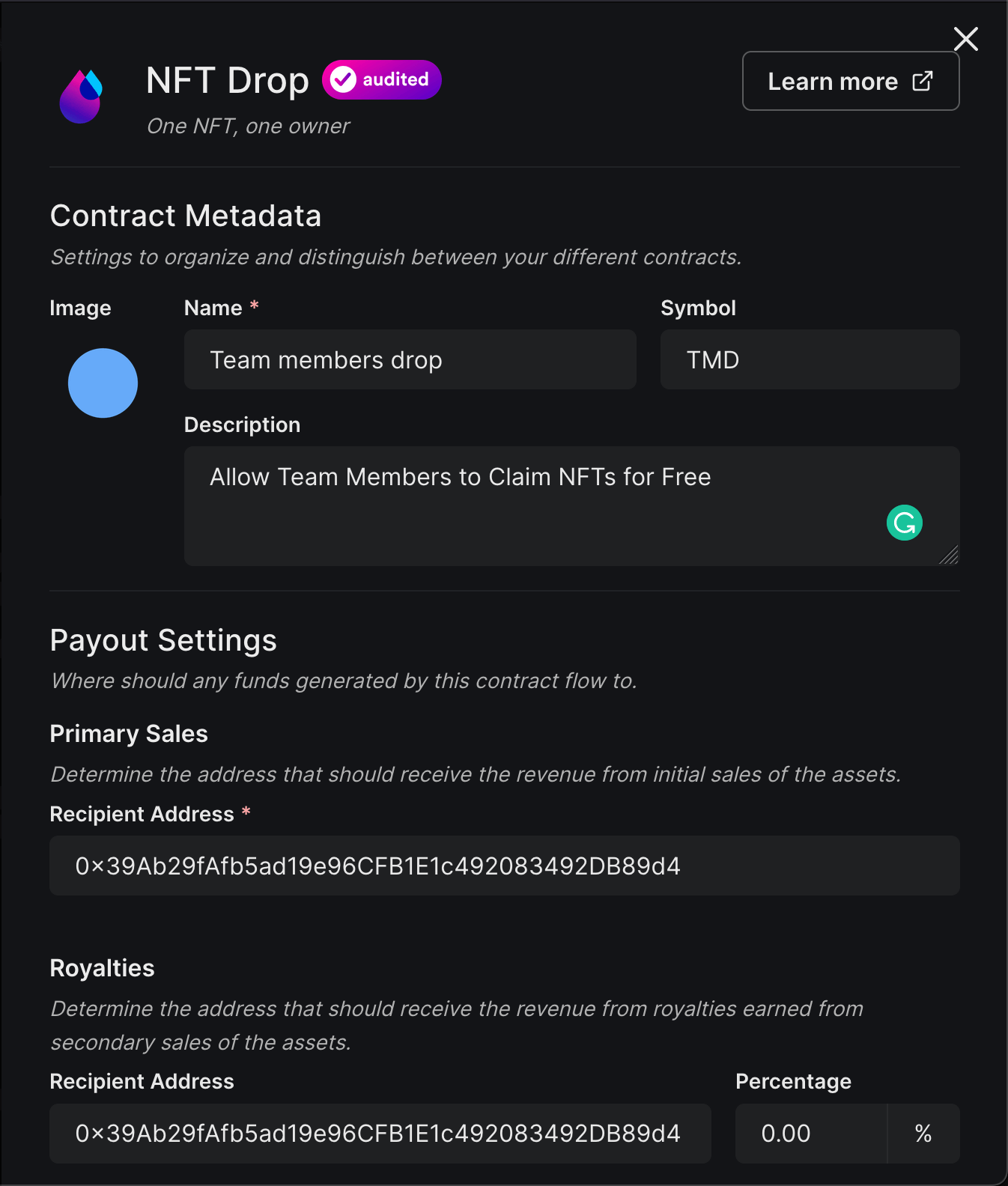This screenshot has width=1008, height=1186.
Task: Click the Payout Settings section heading
Action: pos(163,640)
